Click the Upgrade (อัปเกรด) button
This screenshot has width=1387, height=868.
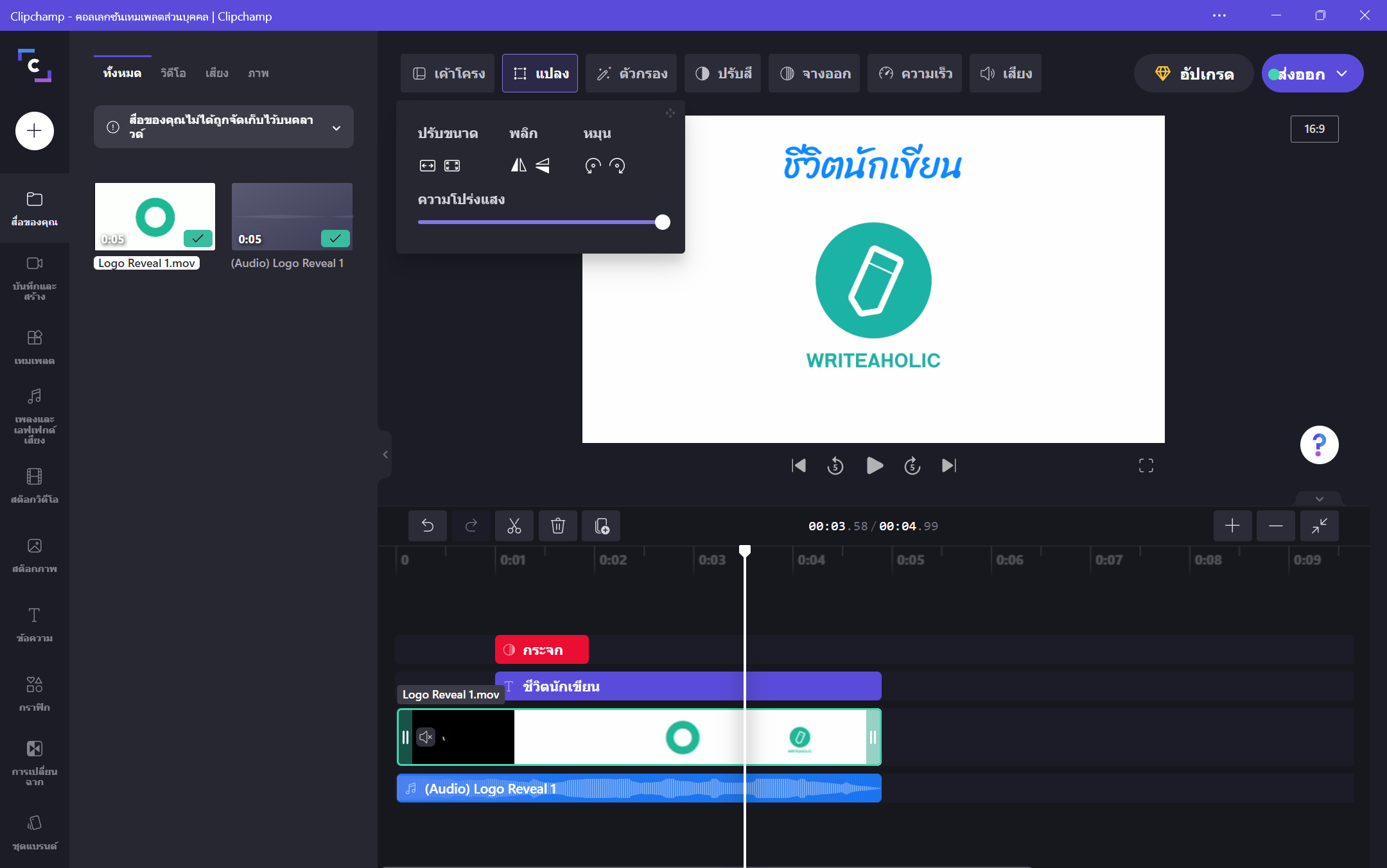[1194, 73]
